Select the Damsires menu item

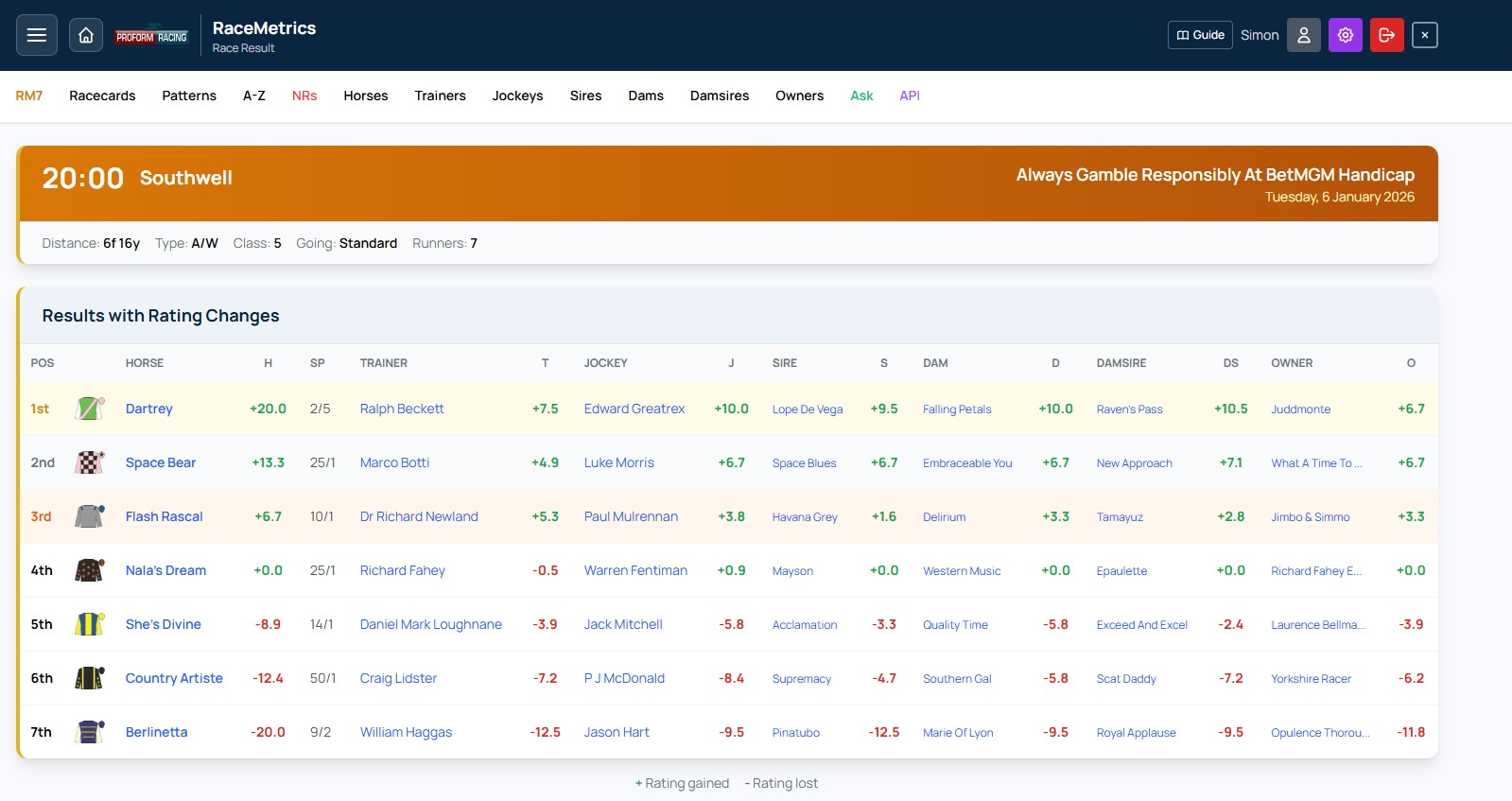pyautogui.click(x=719, y=96)
